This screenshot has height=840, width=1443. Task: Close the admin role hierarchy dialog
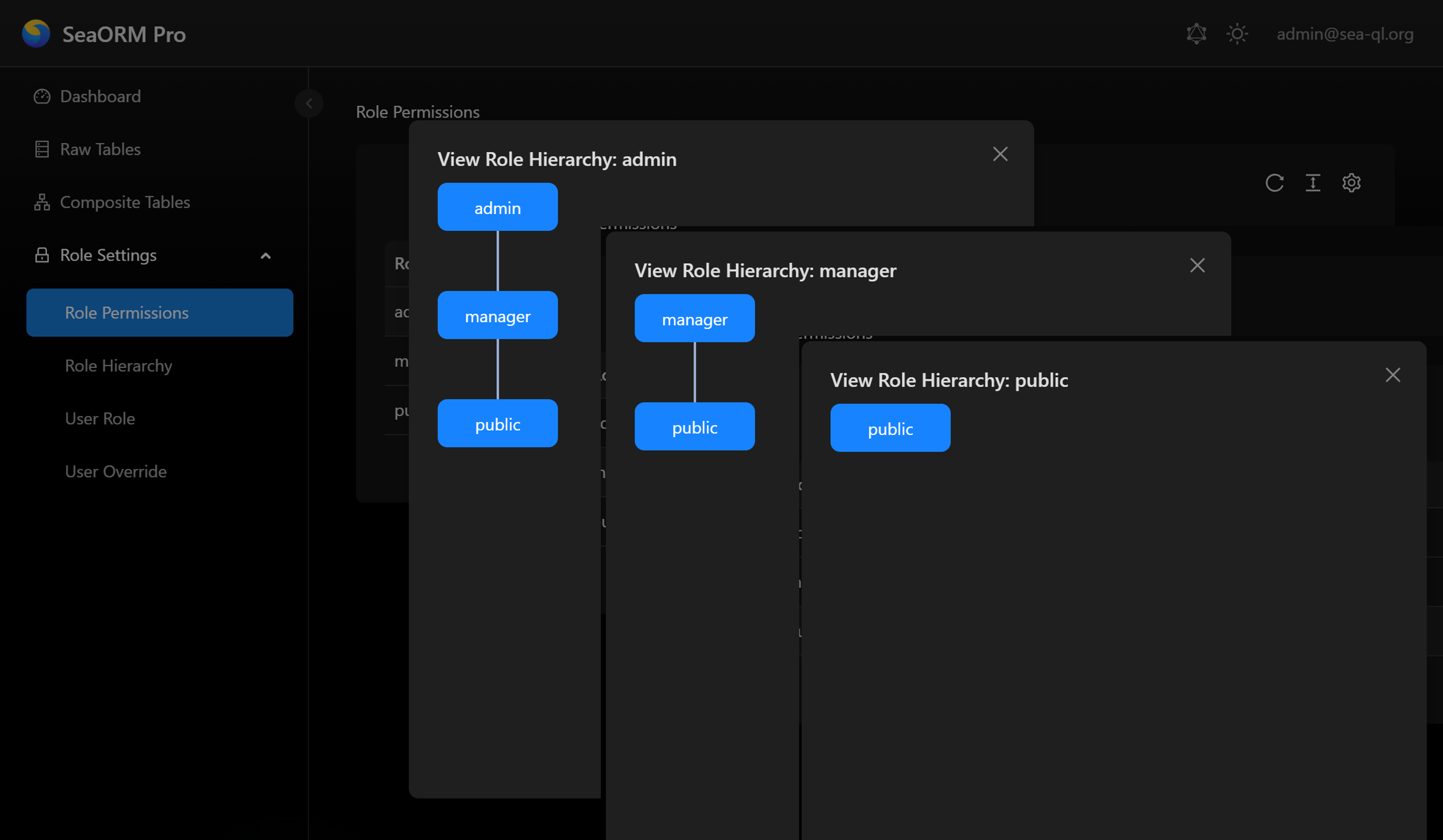(x=1000, y=154)
